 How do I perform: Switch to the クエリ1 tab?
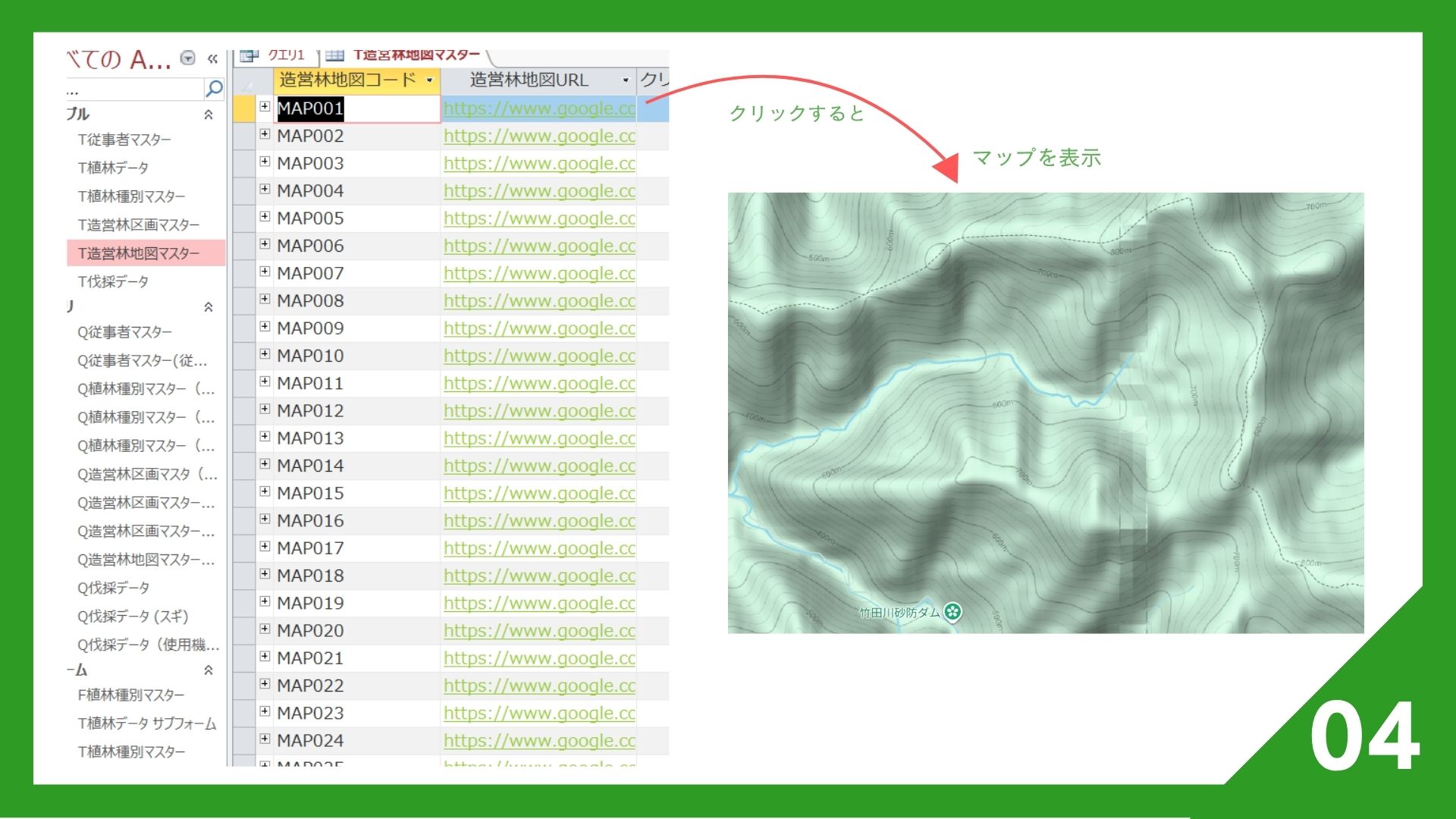[285, 55]
